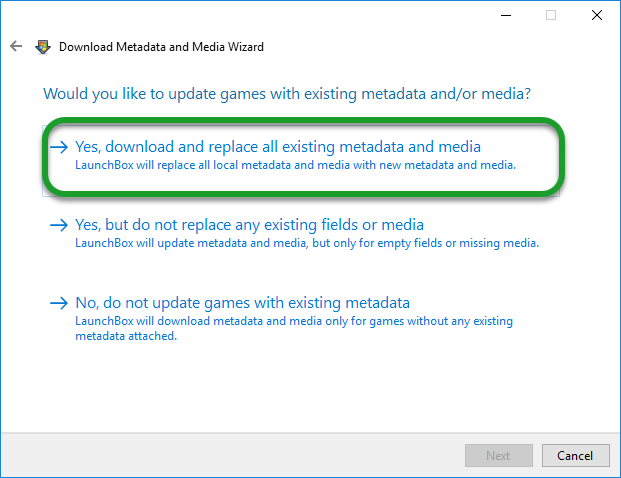The height and width of the screenshot is (478, 621).
Task: Click the greyed-out maximize button
Action: pyautogui.click(x=551, y=15)
